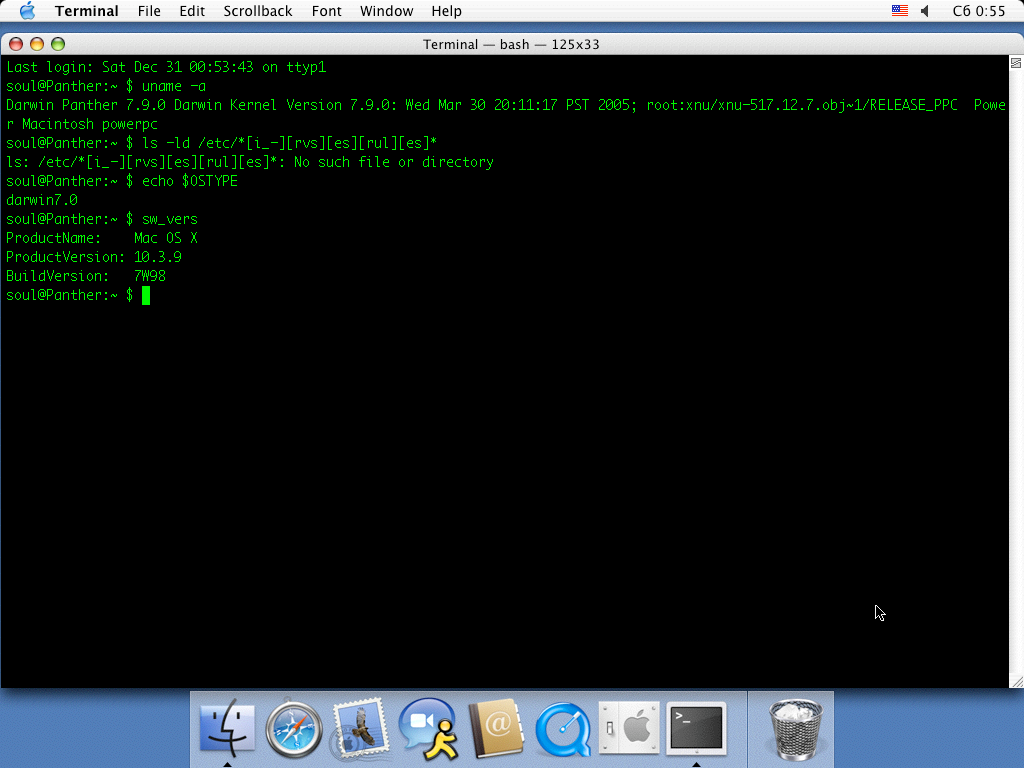Viewport: 1024px width, 768px height.
Task: Open the File menu
Action: point(149,11)
